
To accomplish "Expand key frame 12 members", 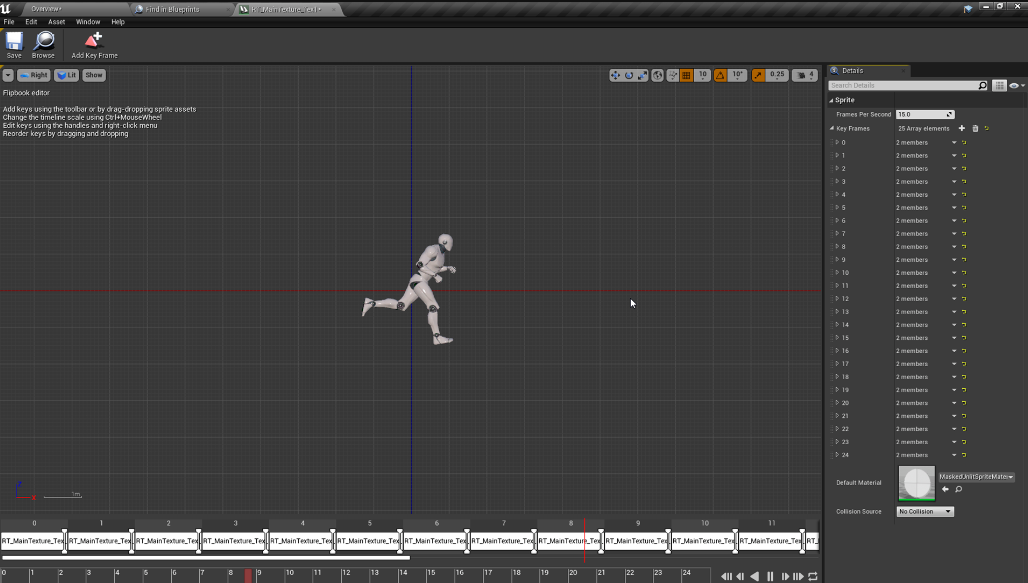I will 837,298.
